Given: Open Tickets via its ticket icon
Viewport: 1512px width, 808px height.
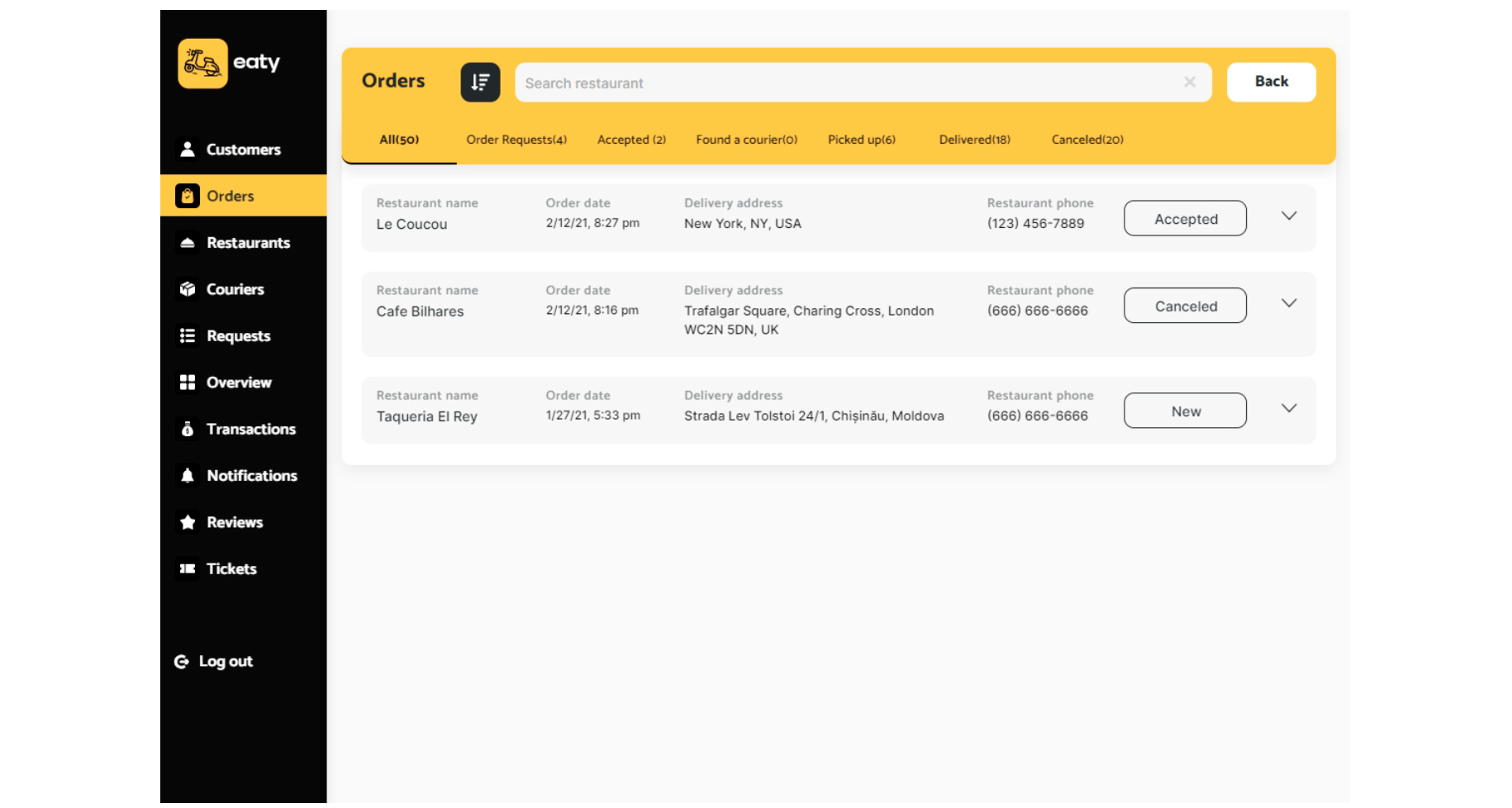Looking at the screenshot, I should click(x=188, y=568).
